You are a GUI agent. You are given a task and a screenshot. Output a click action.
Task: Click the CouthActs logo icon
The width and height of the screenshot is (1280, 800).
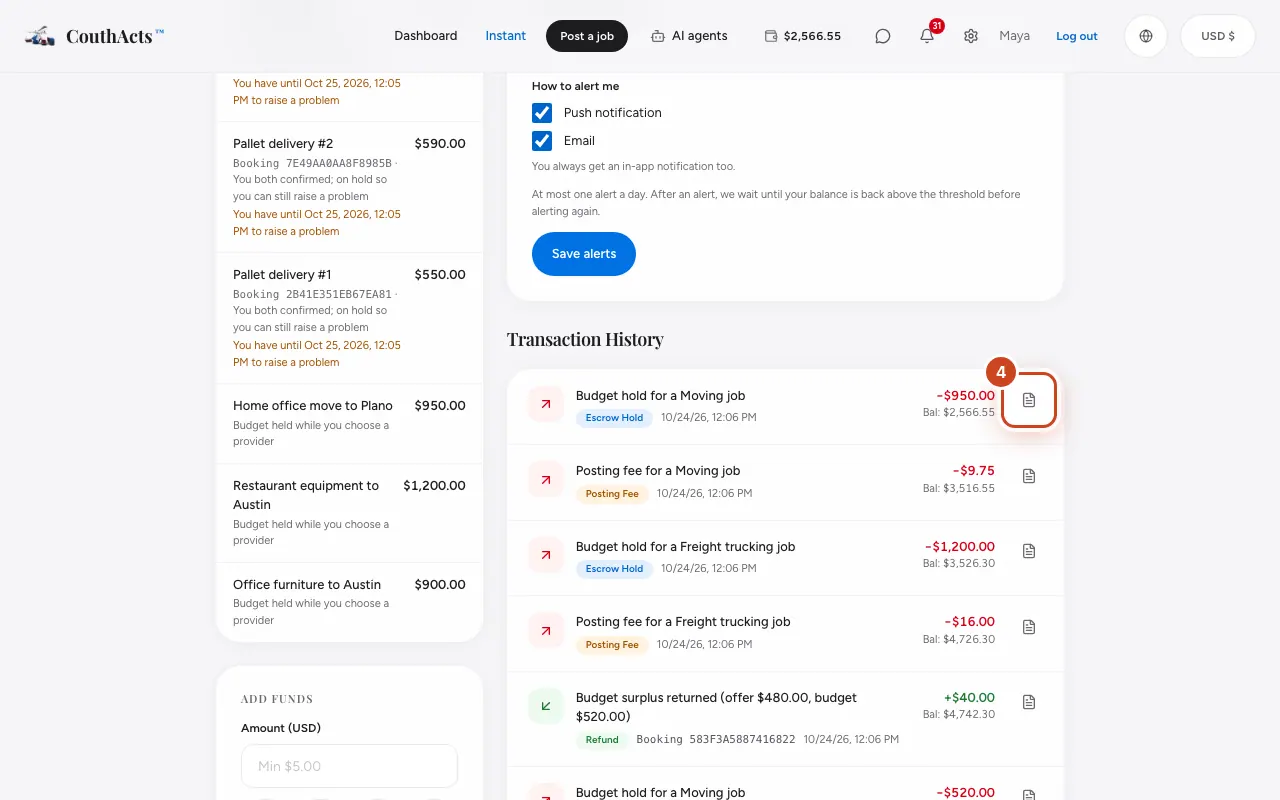pyautogui.click(x=40, y=36)
